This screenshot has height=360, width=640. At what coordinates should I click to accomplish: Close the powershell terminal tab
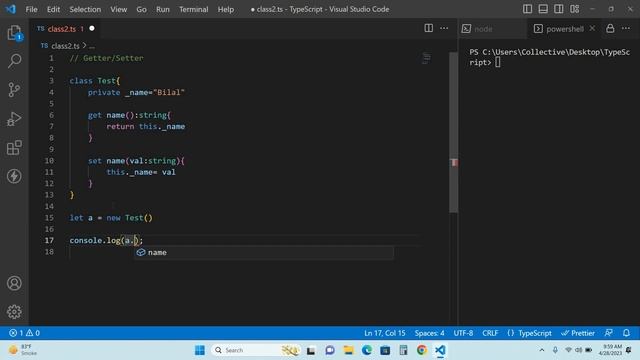click(x=592, y=28)
